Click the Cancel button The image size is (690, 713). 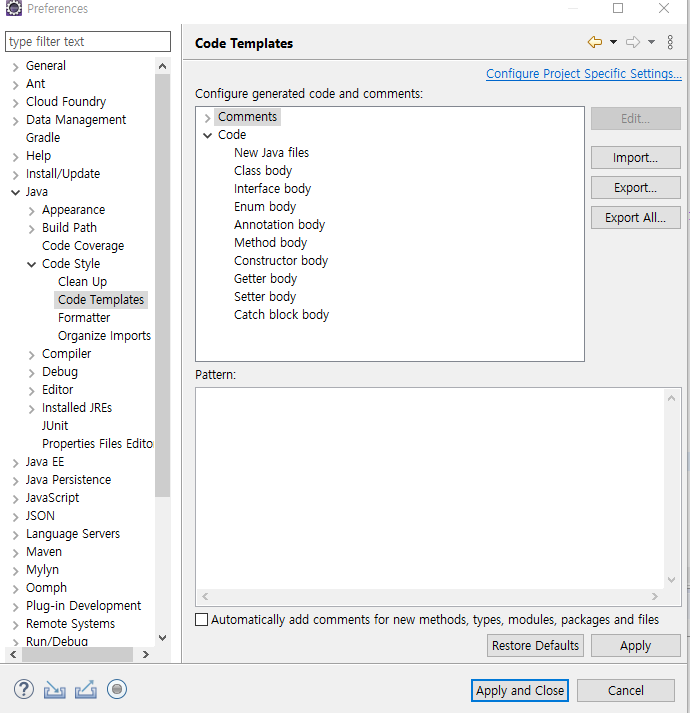(x=625, y=690)
